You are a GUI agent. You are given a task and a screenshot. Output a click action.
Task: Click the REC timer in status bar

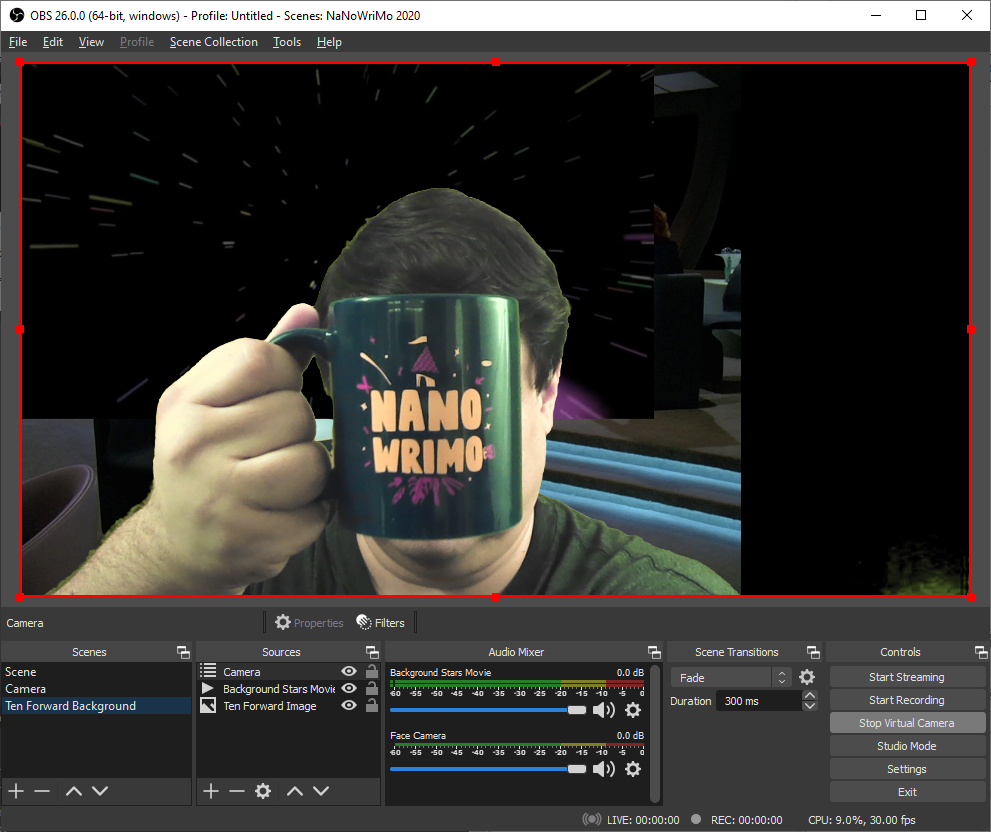746,820
